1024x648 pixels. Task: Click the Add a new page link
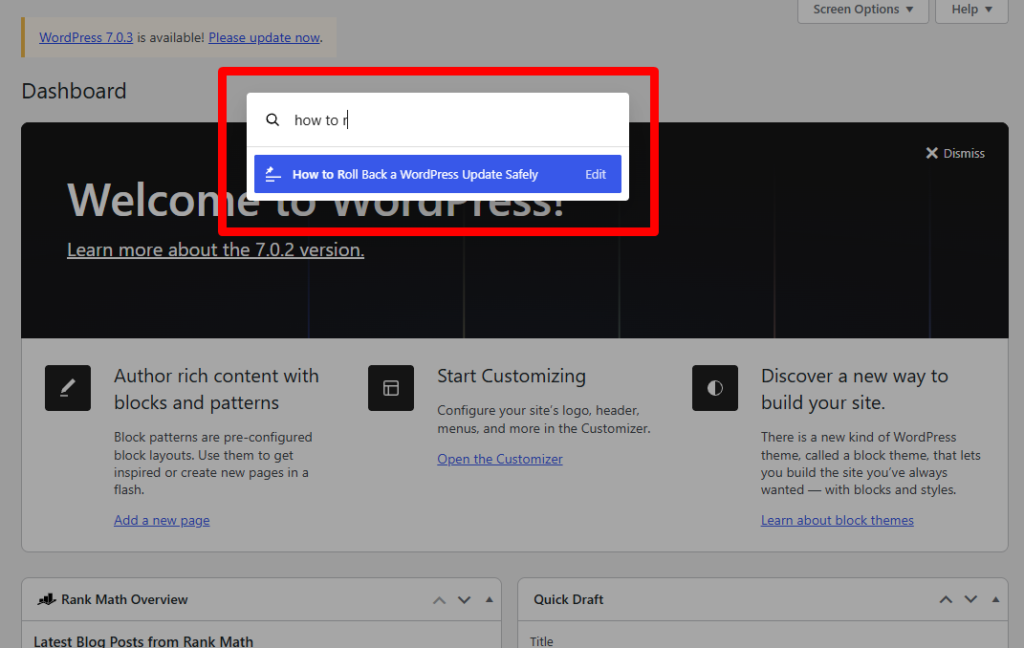(162, 520)
